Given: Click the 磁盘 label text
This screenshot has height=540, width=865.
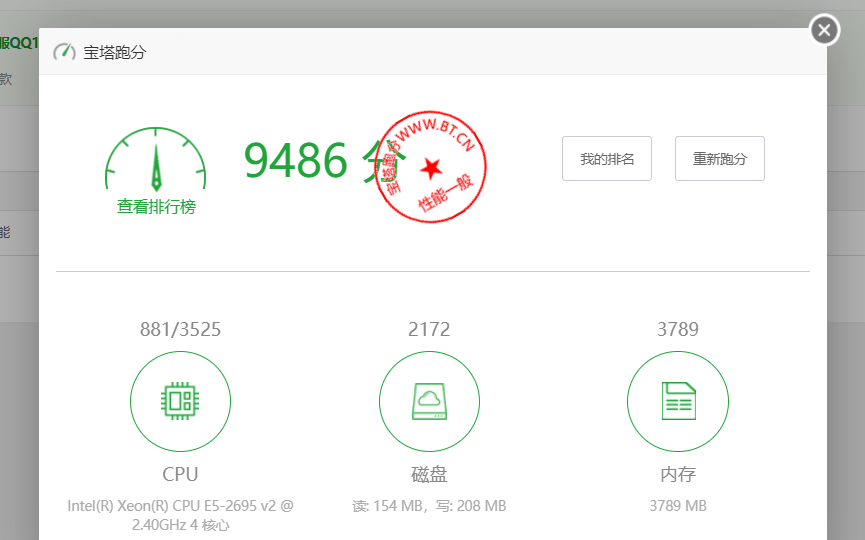Looking at the screenshot, I should 429,474.
